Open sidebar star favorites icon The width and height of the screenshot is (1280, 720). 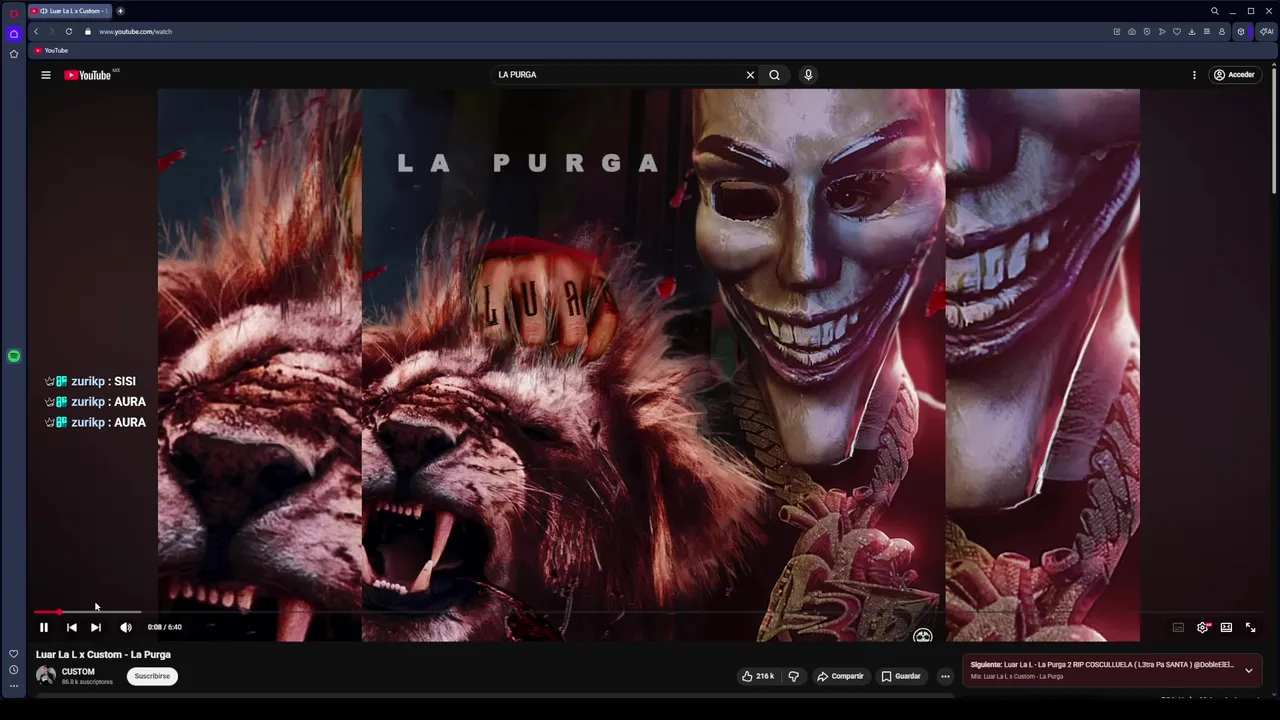(x=14, y=54)
